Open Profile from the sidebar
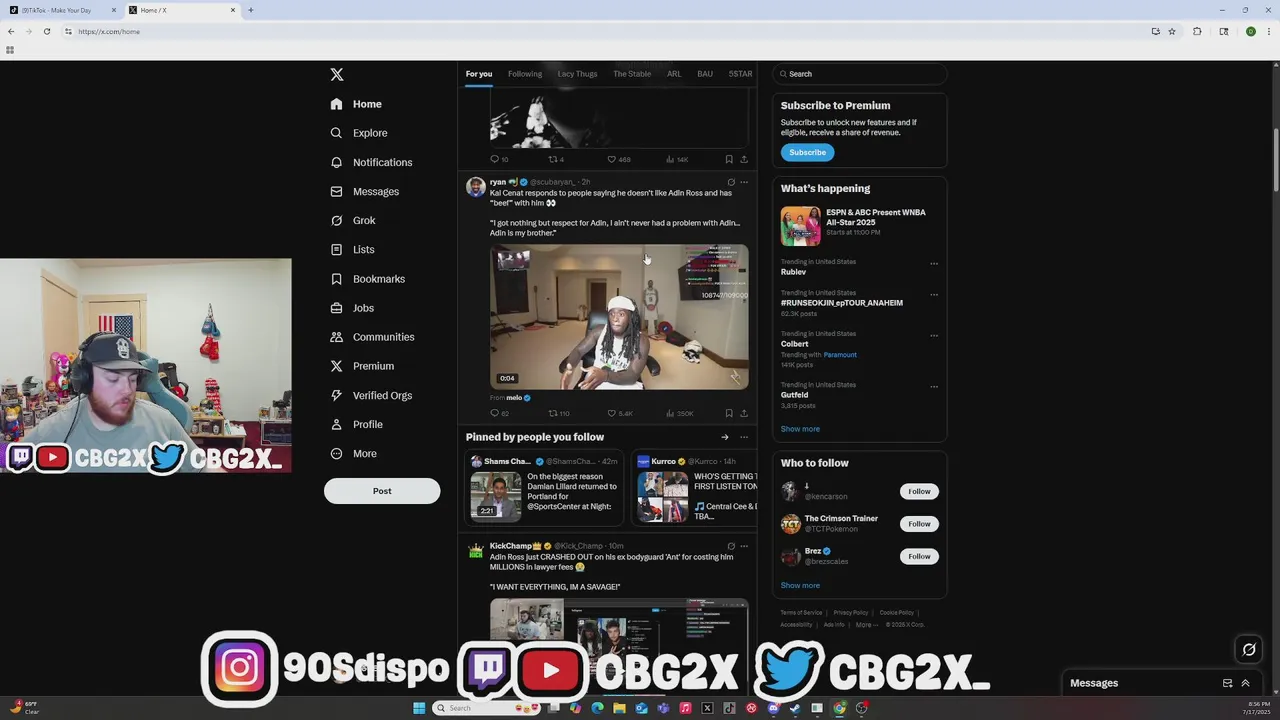Viewport: 1280px width, 720px height. point(357,424)
